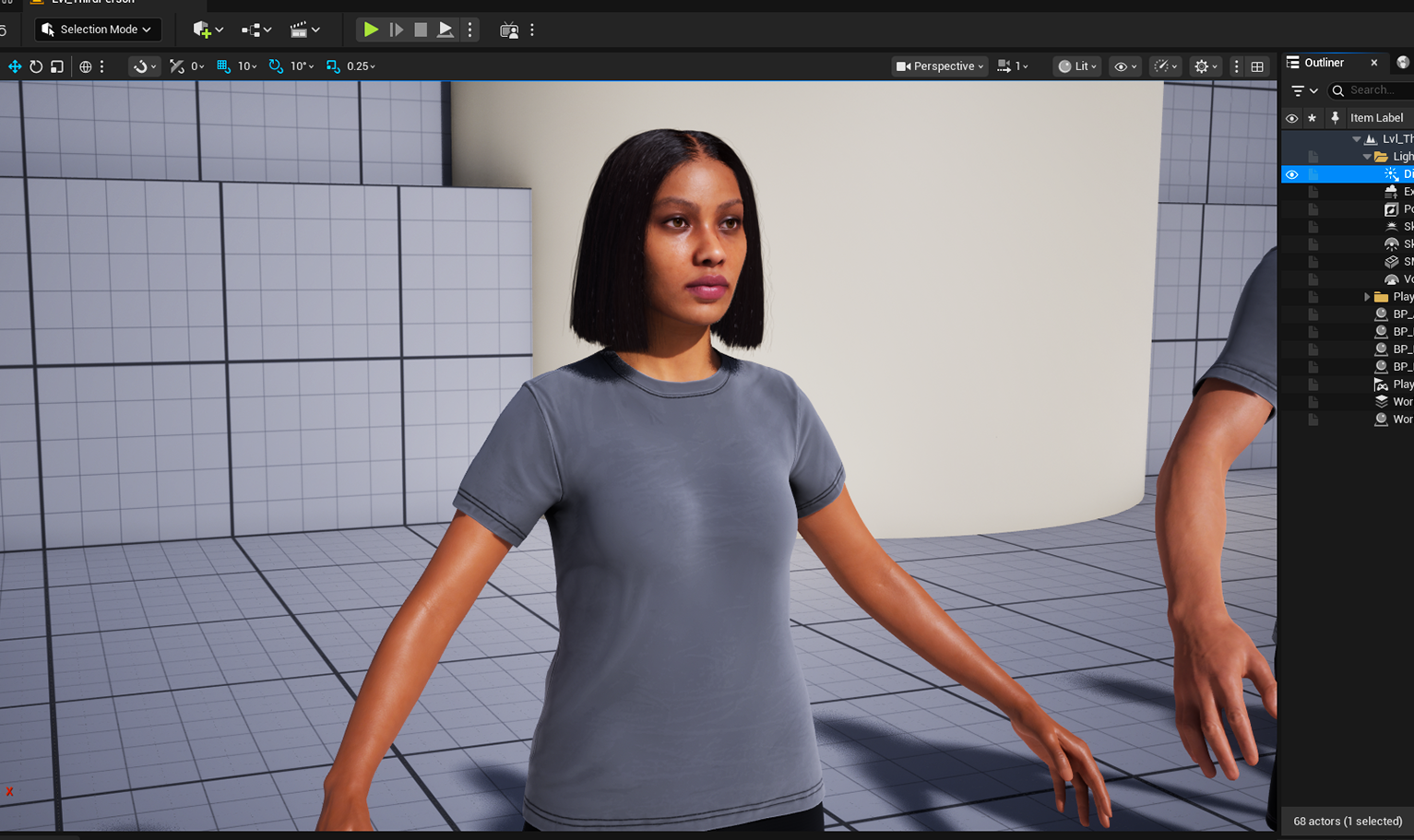Open the viewport layout grid icon

coord(1256,65)
